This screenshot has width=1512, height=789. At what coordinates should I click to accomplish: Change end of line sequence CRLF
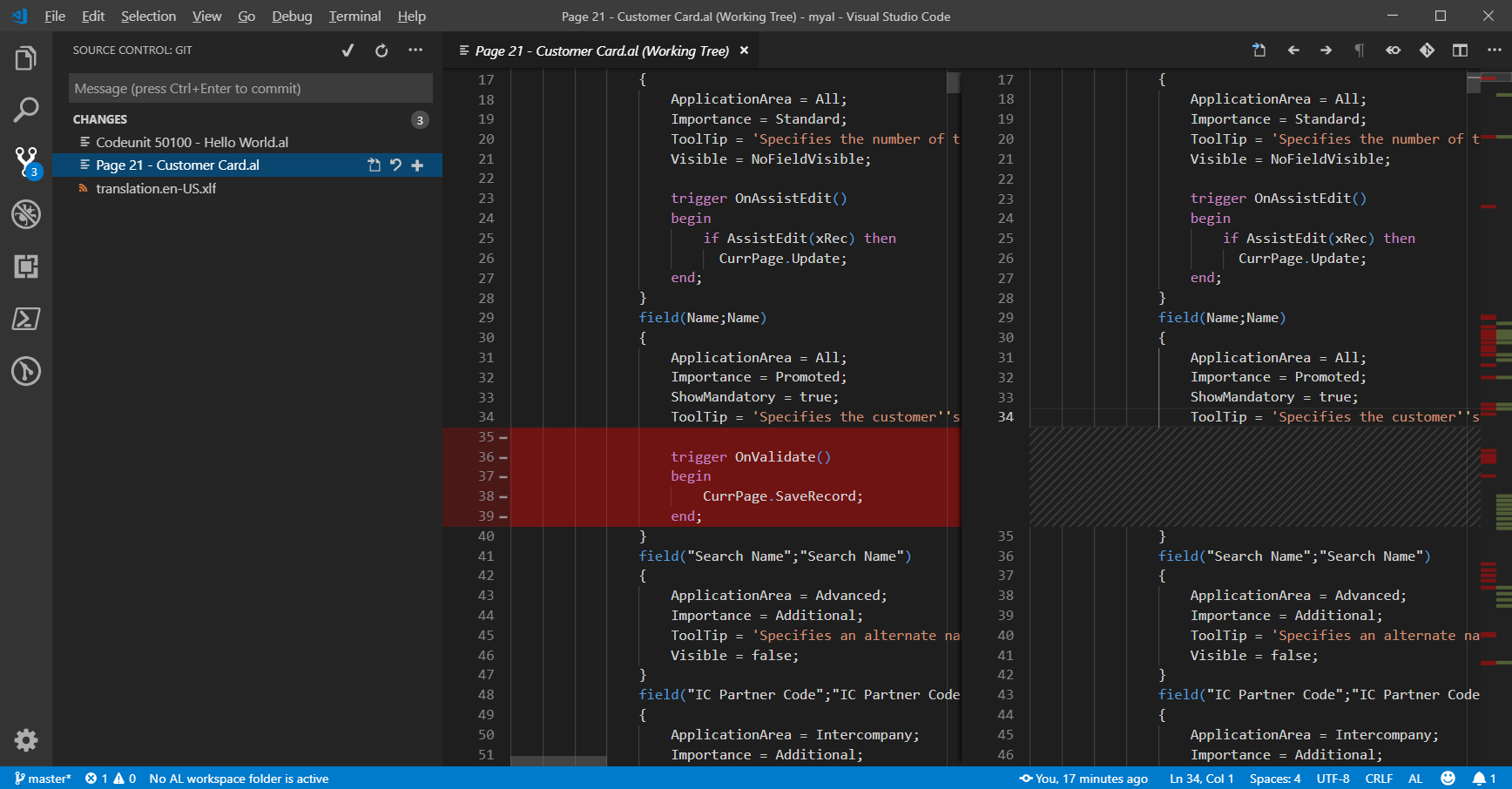[1379, 779]
